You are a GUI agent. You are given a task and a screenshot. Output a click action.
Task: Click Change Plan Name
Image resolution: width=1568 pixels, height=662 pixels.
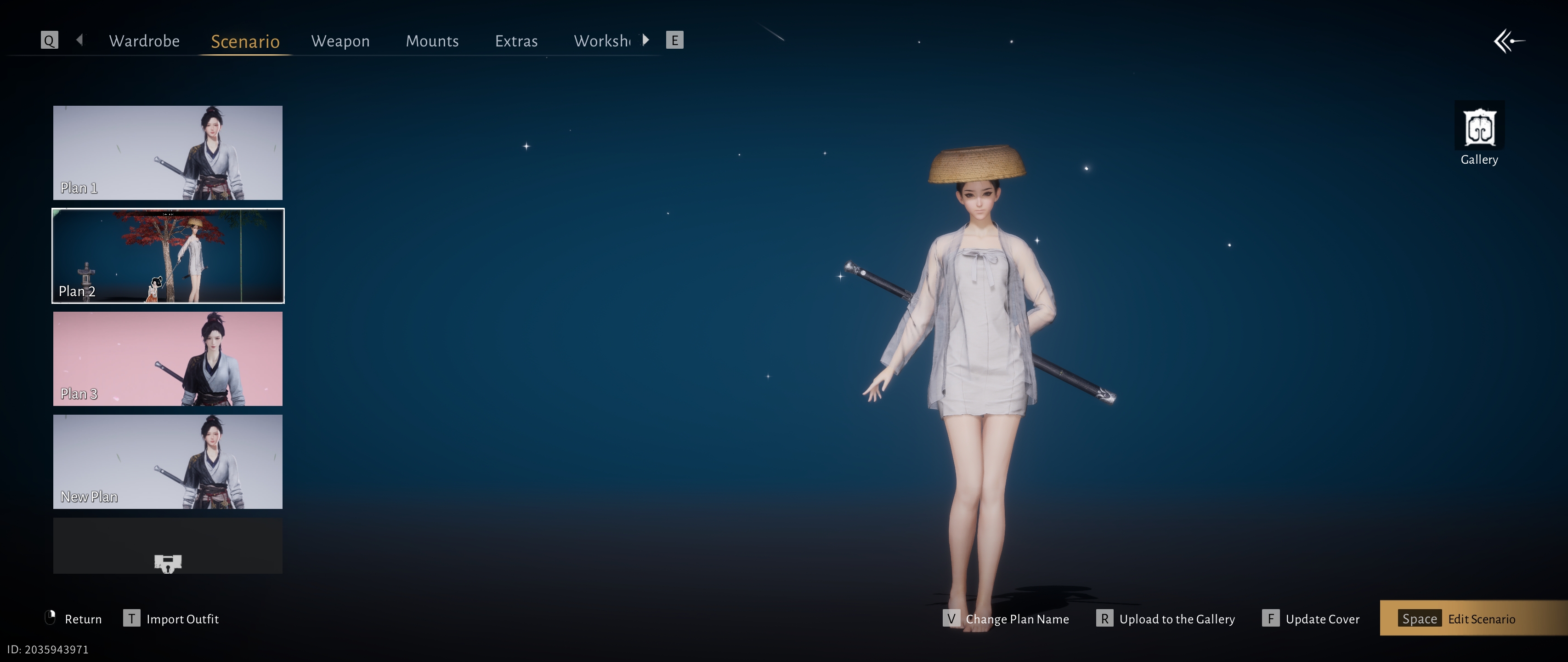tap(1017, 619)
